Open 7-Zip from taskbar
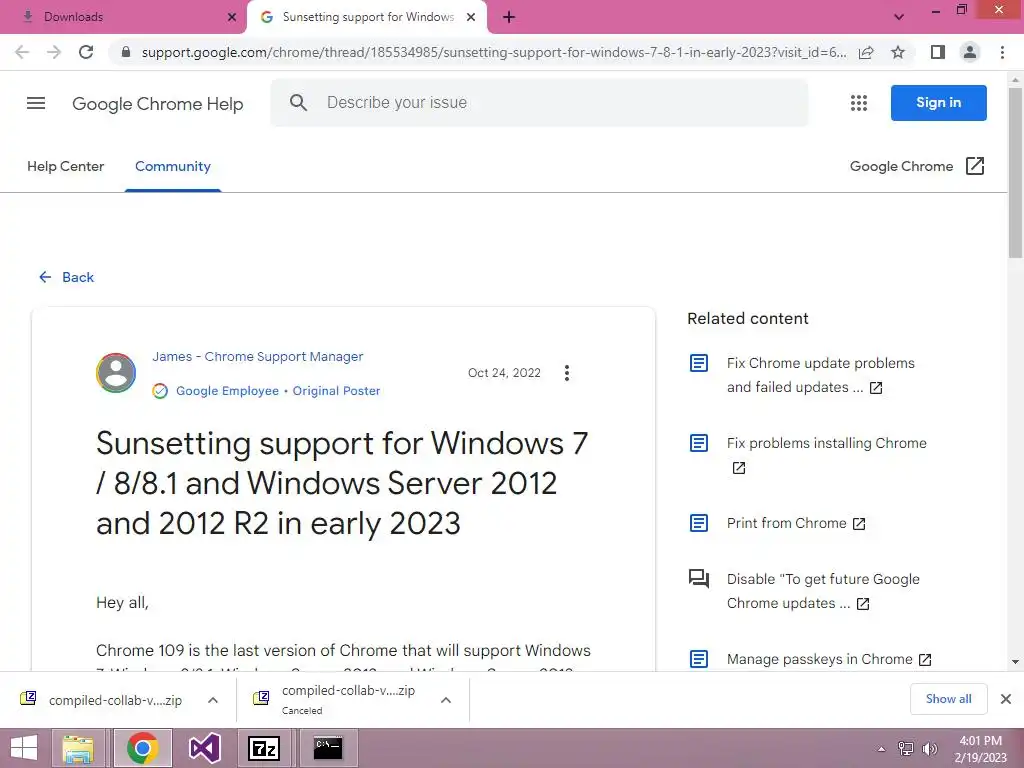The width and height of the screenshot is (1024, 768). 264,748
